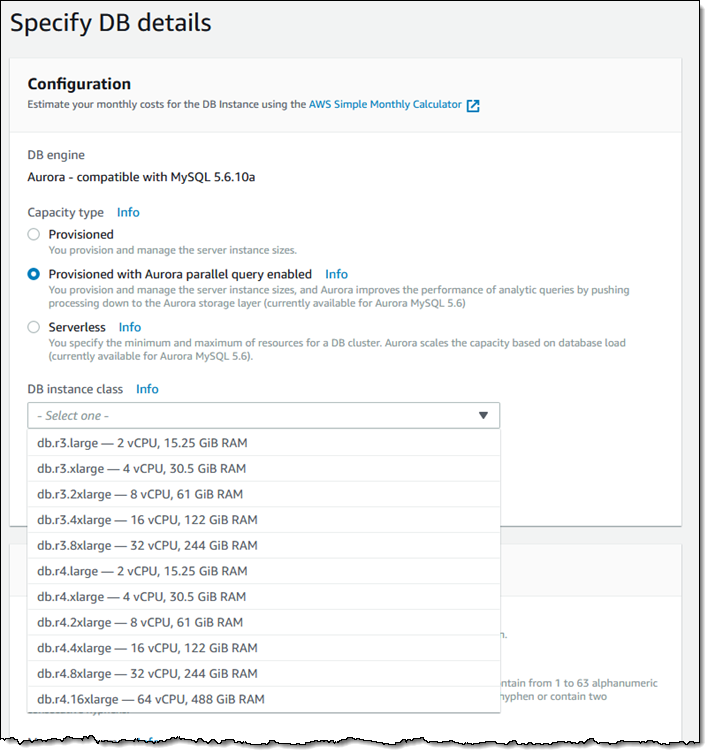
Task: Select db.r3.2xlarge from the list
Action: (x=140, y=495)
